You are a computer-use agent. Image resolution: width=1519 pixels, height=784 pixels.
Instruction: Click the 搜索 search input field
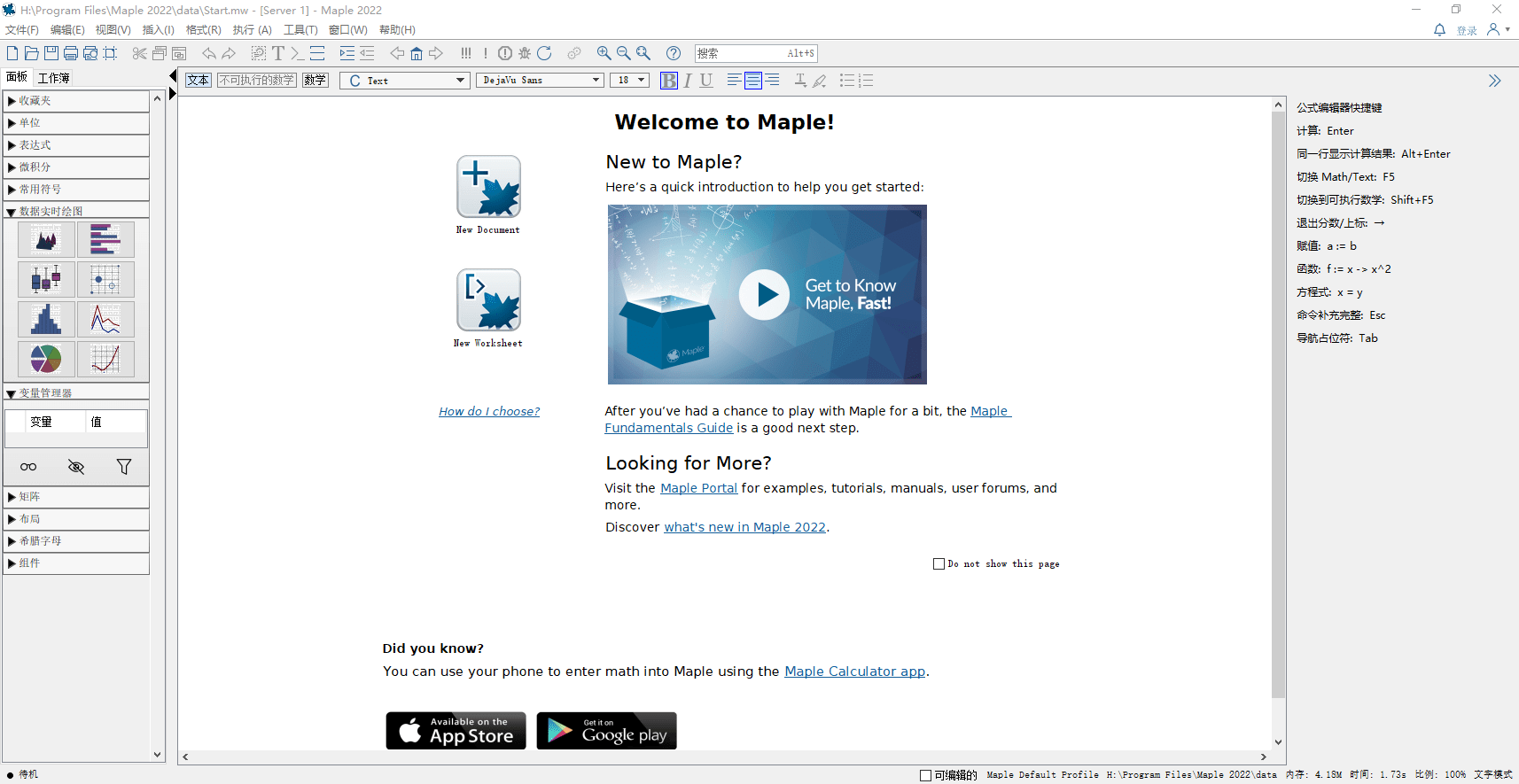click(x=756, y=53)
